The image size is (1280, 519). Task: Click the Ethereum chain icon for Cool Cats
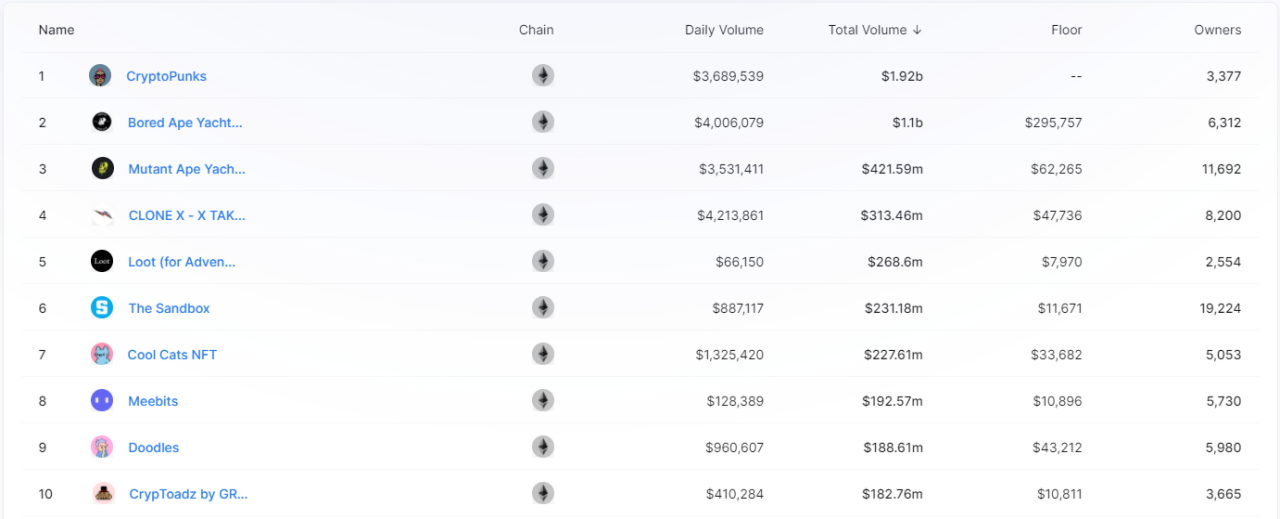point(543,354)
